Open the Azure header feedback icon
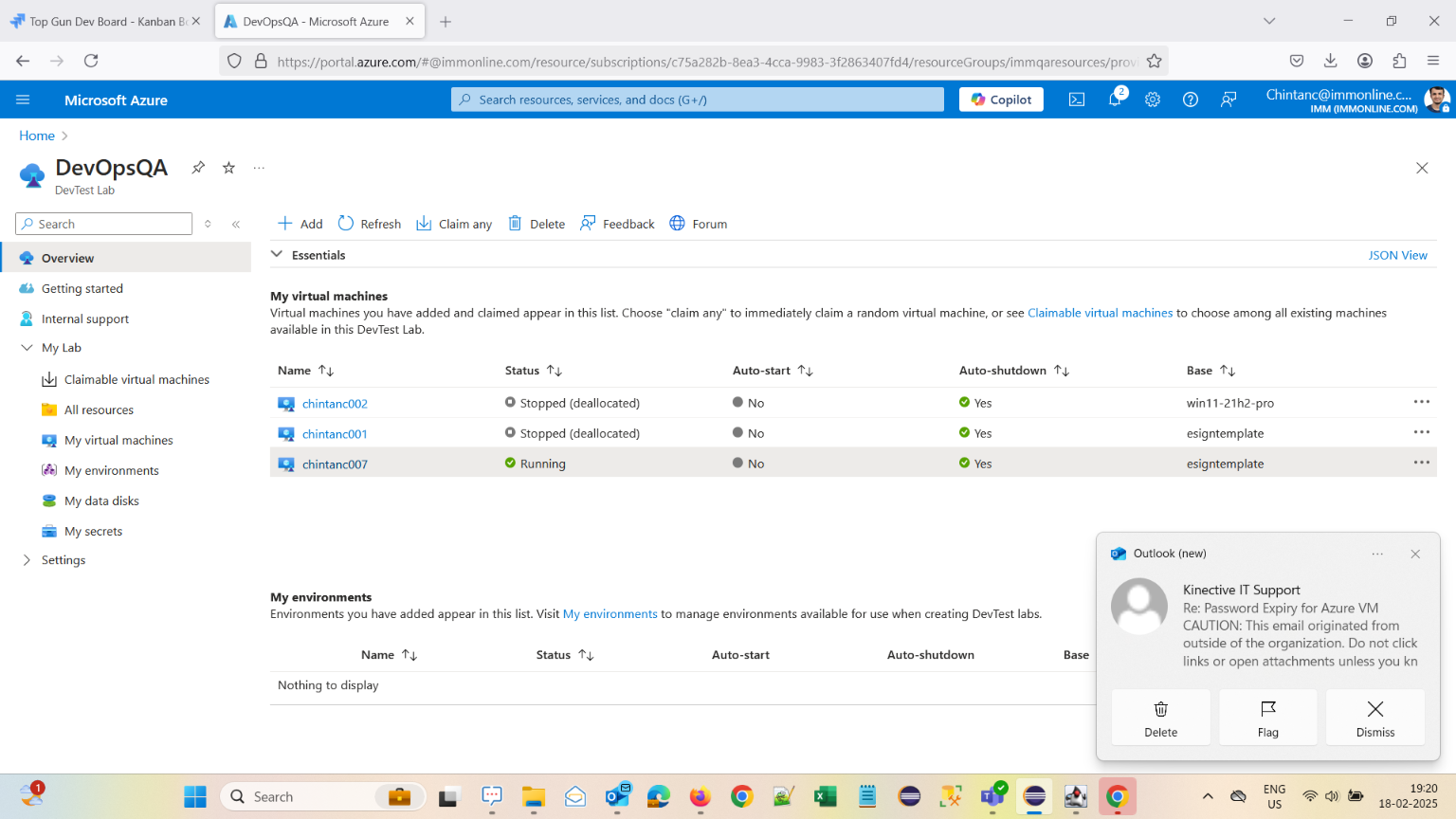This screenshot has height=819, width=1456. 1228,100
